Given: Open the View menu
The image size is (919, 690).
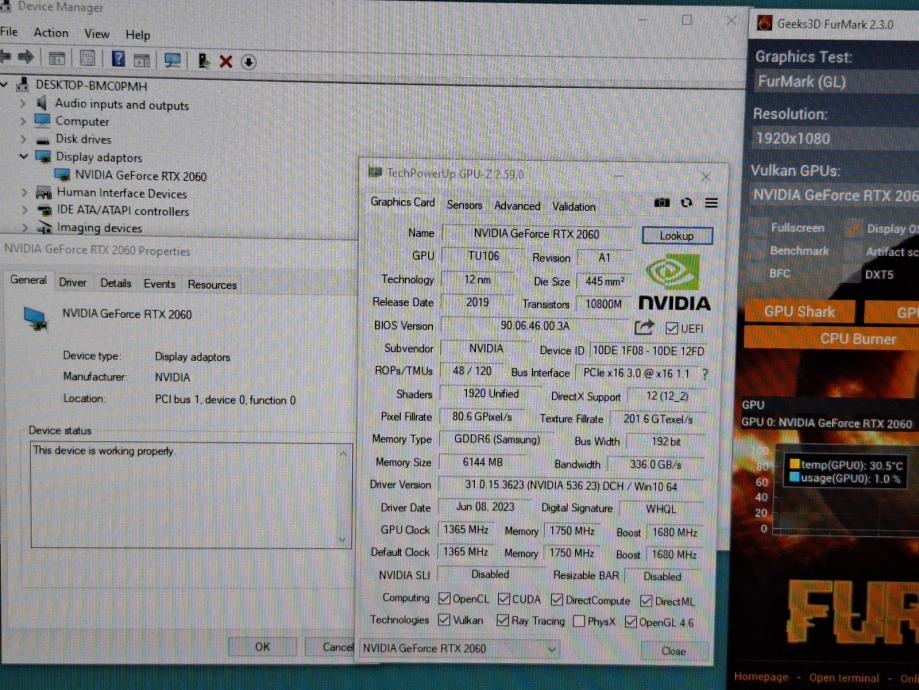Looking at the screenshot, I should coord(96,34).
